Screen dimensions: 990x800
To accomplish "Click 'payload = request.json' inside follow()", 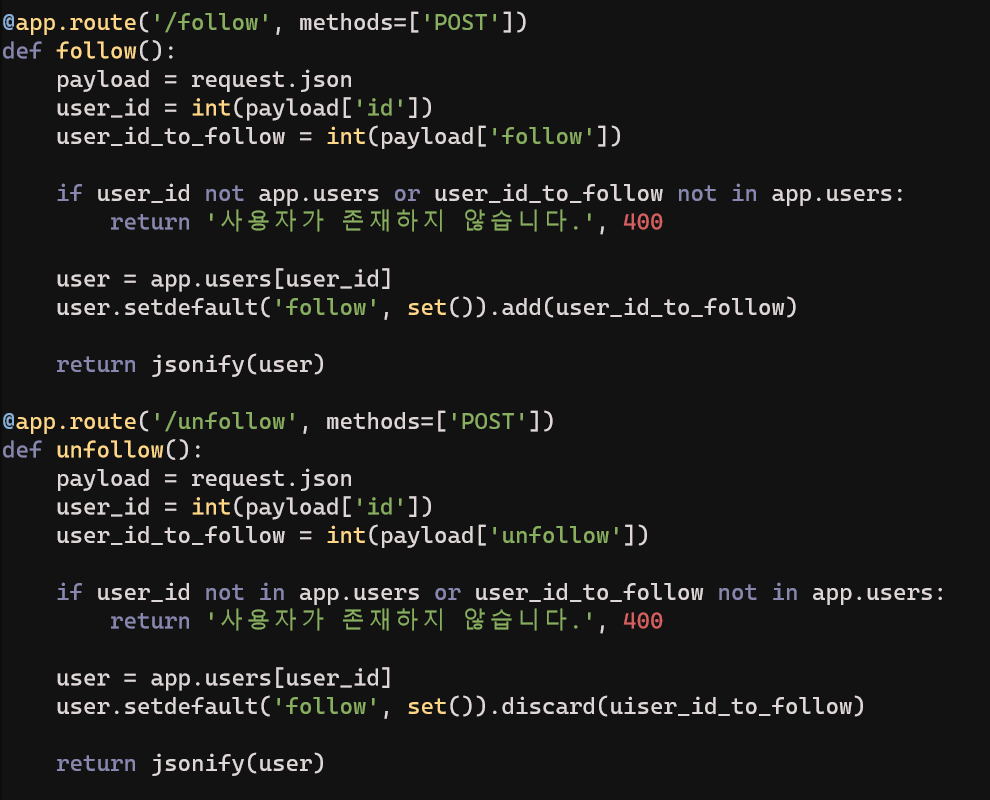I will point(204,80).
